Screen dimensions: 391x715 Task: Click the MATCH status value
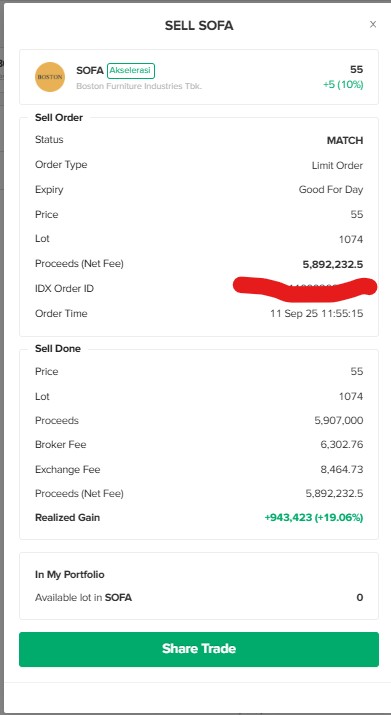point(345,140)
